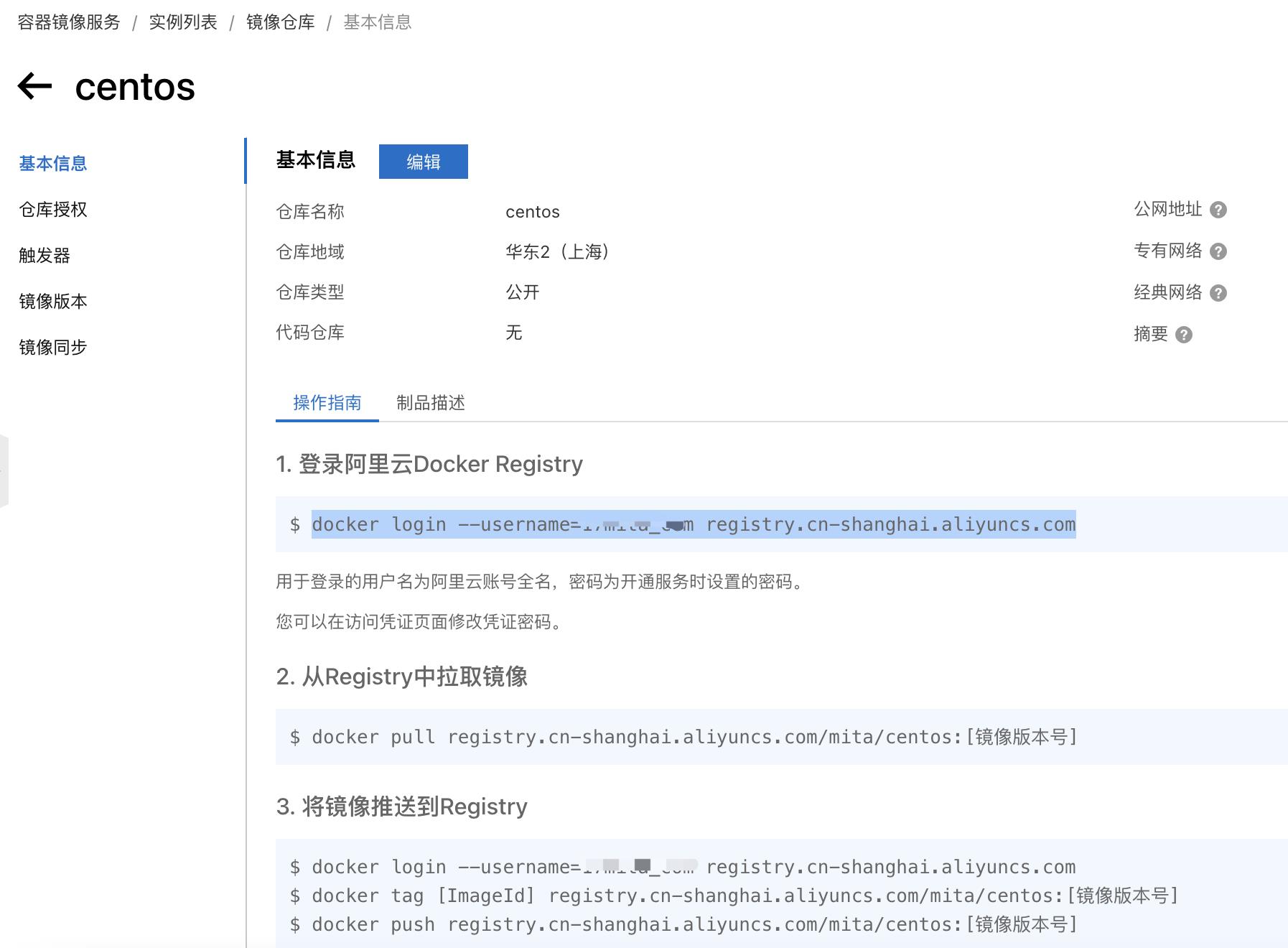The width and height of the screenshot is (1288, 948).
Task: Click heading 2. 从Registry中拉取镜像
Action: tap(402, 677)
